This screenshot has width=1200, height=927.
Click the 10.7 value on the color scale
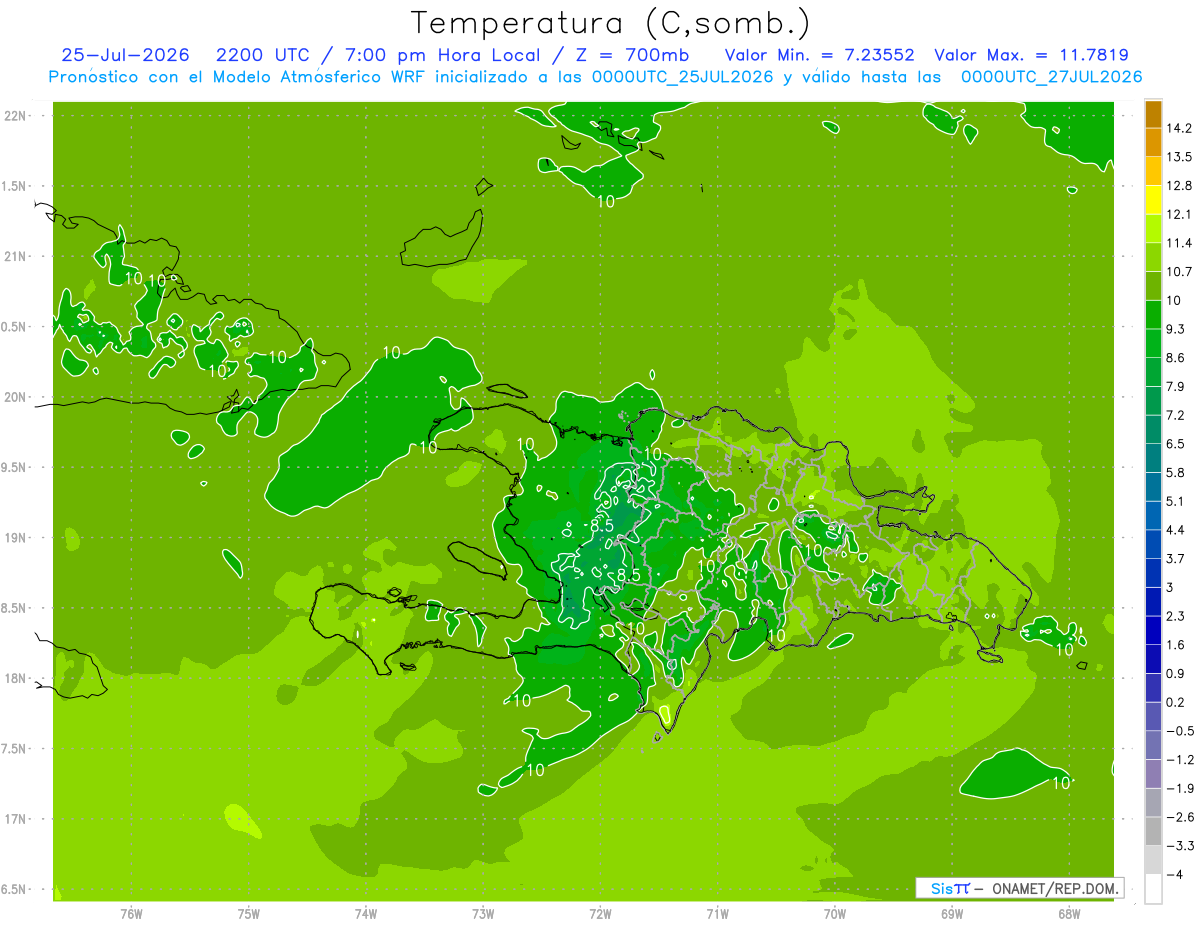point(1180,272)
